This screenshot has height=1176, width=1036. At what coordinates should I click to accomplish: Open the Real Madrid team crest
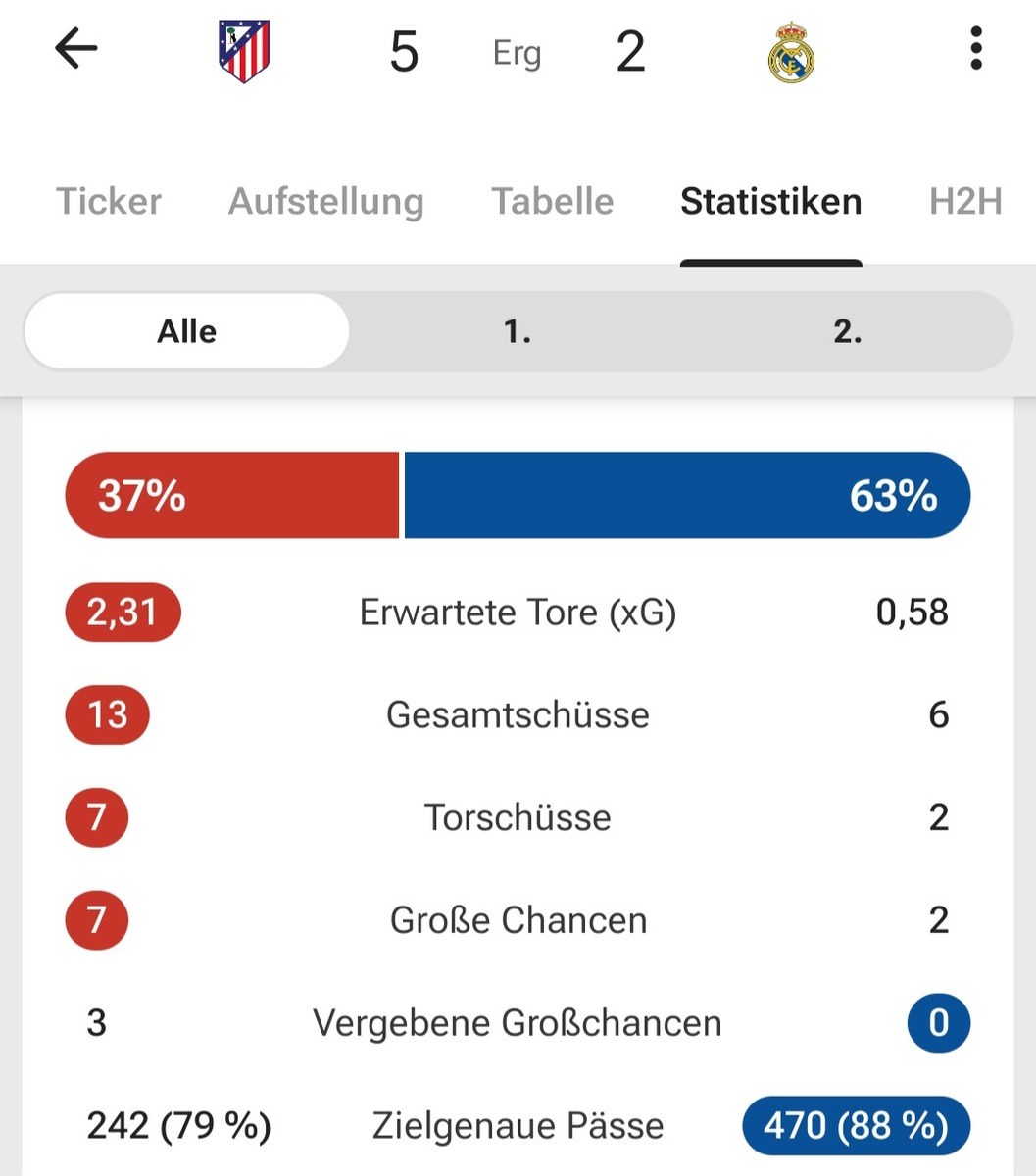tap(791, 53)
